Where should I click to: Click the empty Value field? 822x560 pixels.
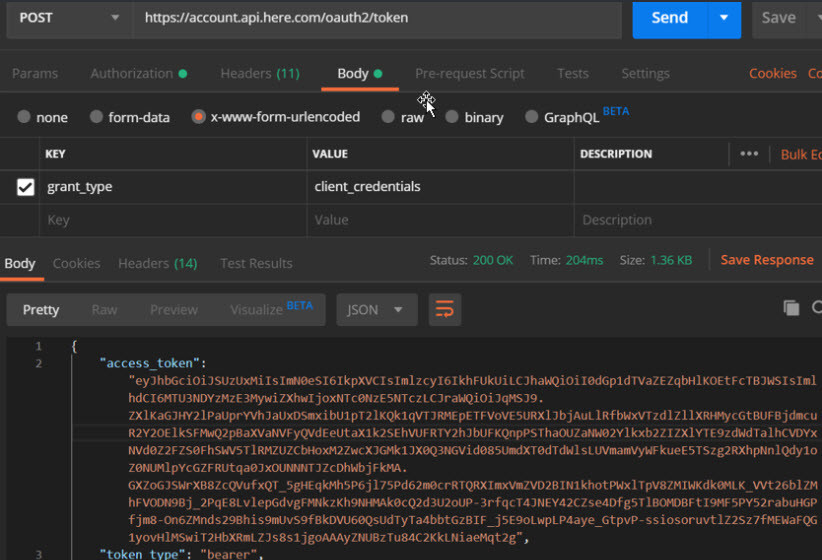pos(440,220)
